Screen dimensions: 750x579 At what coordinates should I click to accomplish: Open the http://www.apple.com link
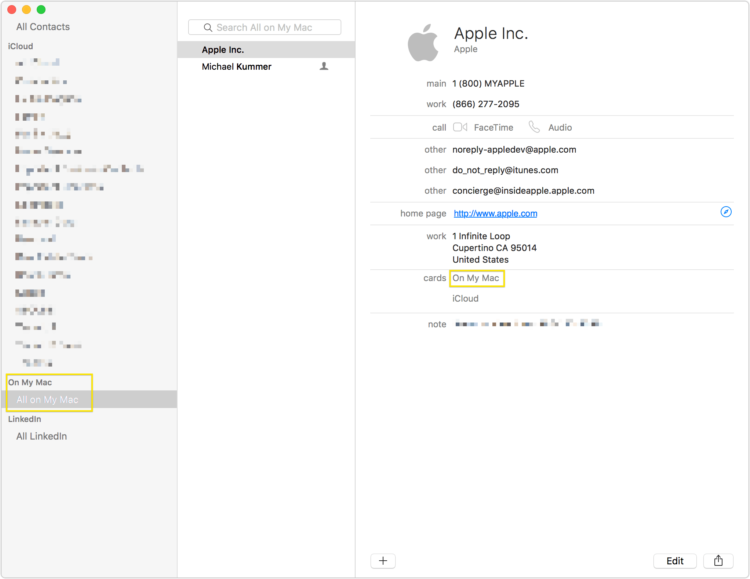(x=495, y=213)
